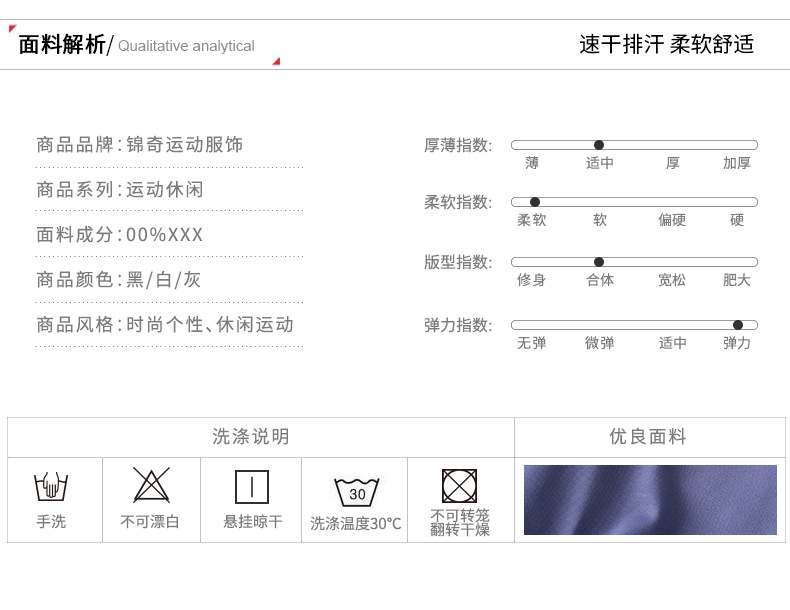This screenshot has width=790, height=610.
Task: Select the 优良面料 header
Action: [x=648, y=437]
